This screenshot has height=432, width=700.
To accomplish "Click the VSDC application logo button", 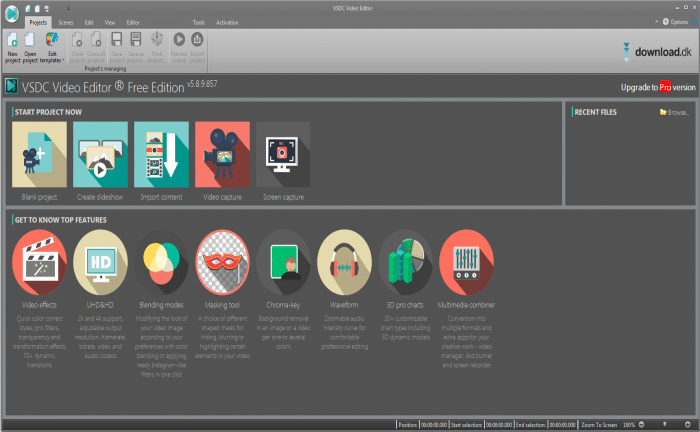I will [12, 13].
